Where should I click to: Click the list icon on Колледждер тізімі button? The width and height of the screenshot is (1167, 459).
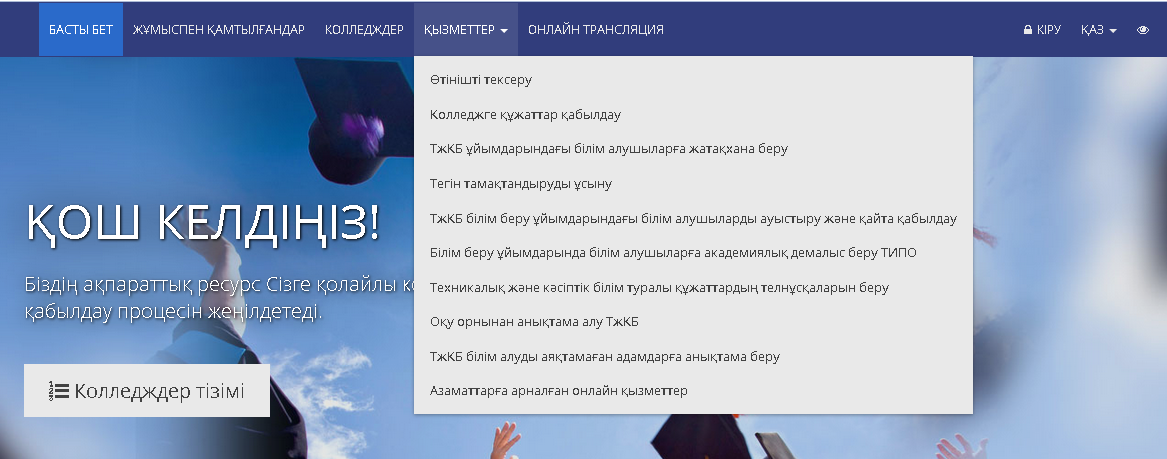(59, 391)
